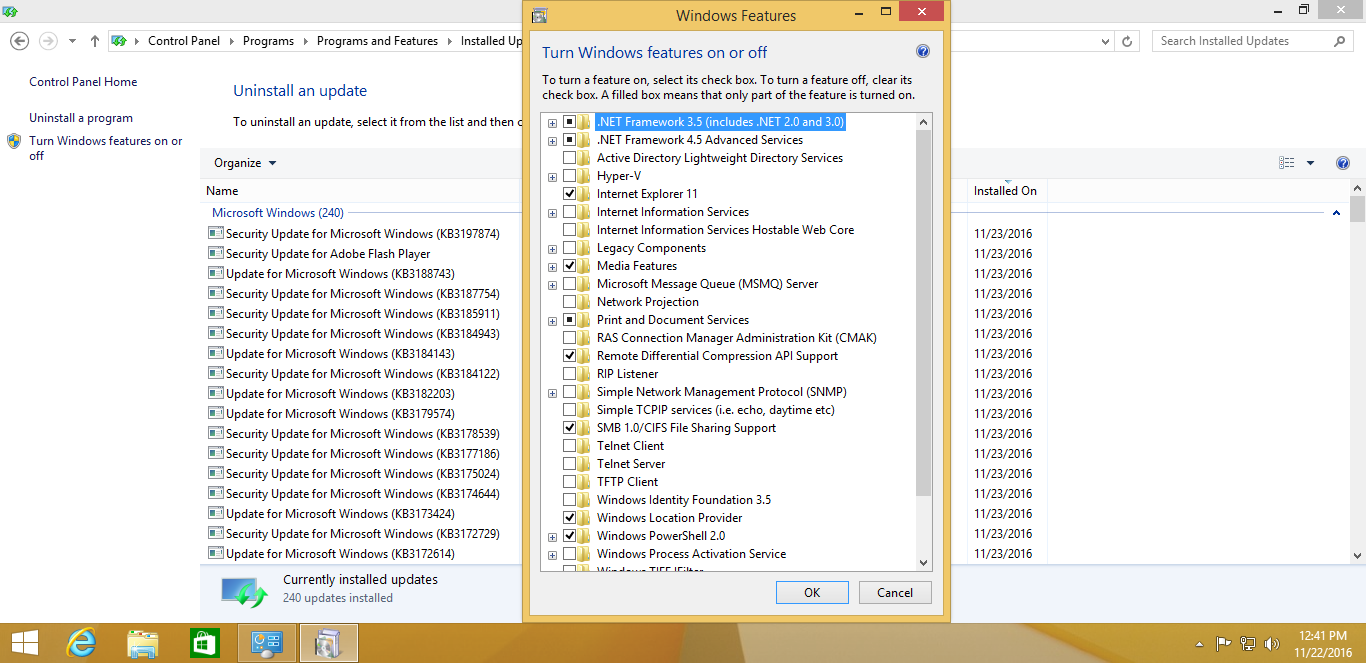
Task: Open File Explorer taskbar icon
Action: tap(142, 643)
